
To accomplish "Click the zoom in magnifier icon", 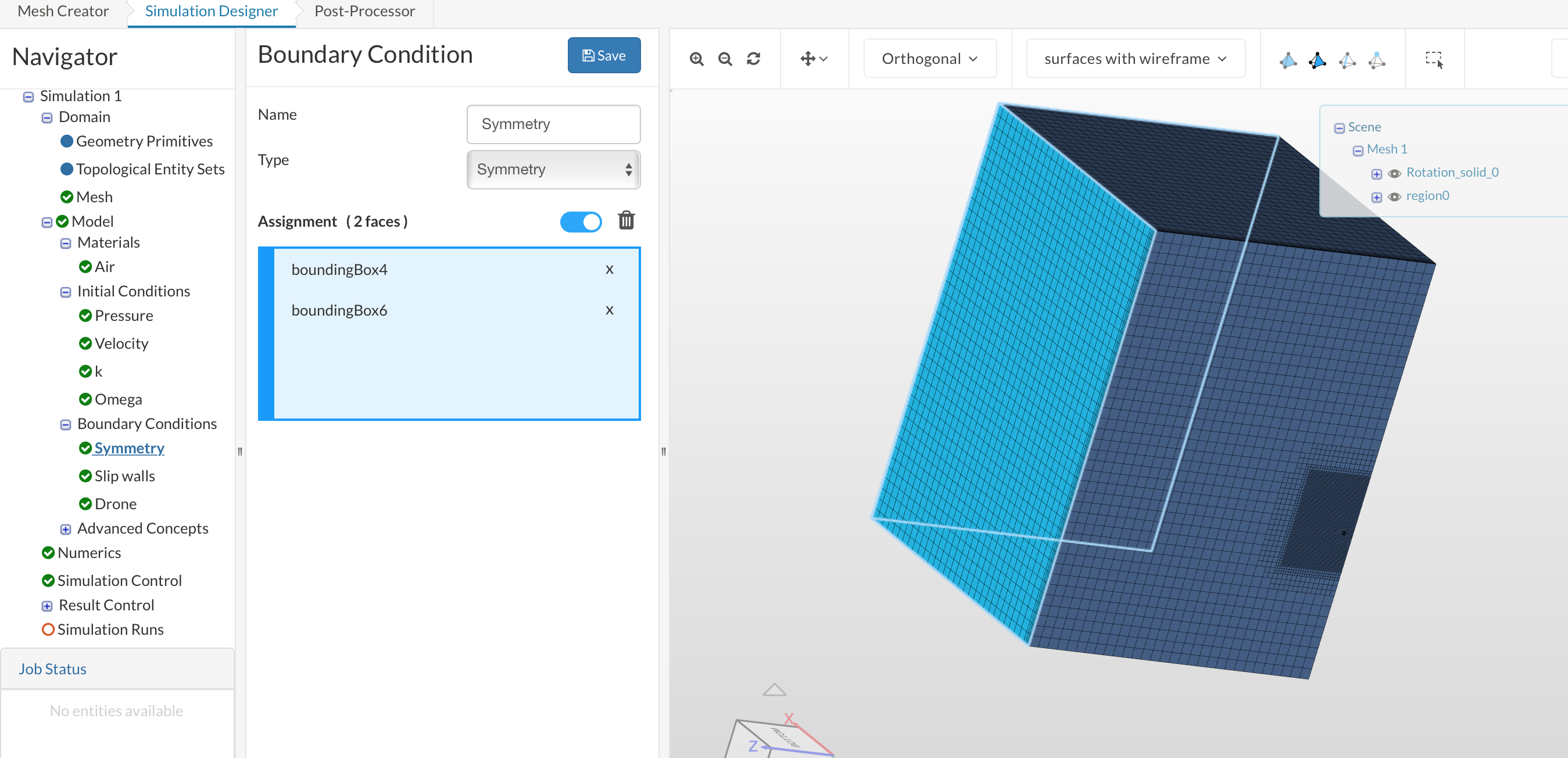I will point(696,59).
